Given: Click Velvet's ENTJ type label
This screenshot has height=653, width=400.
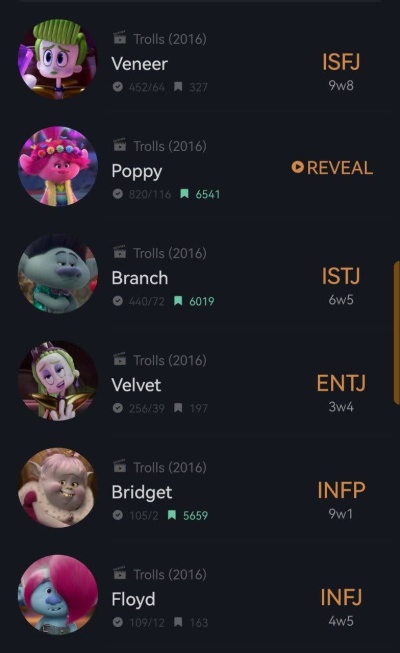Looking at the screenshot, I should 341,383.
